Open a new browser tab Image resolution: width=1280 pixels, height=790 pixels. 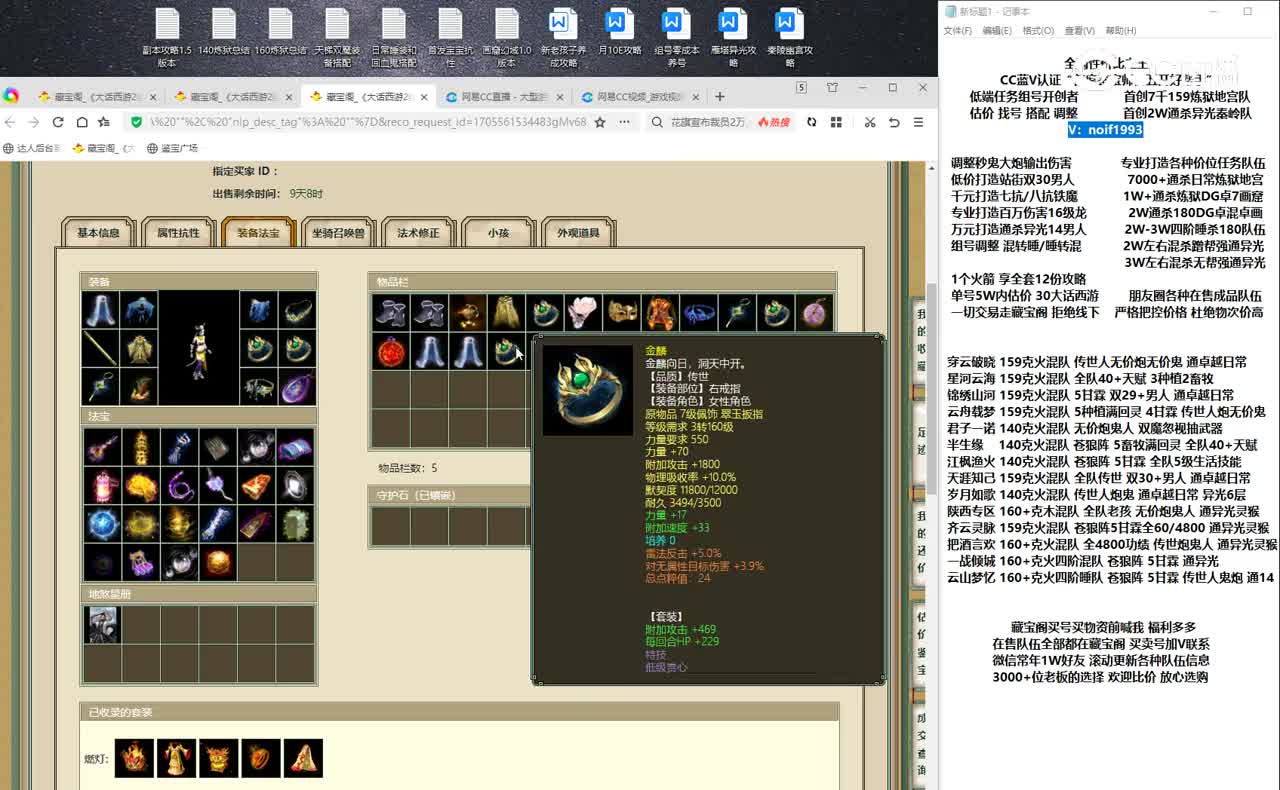(x=719, y=97)
